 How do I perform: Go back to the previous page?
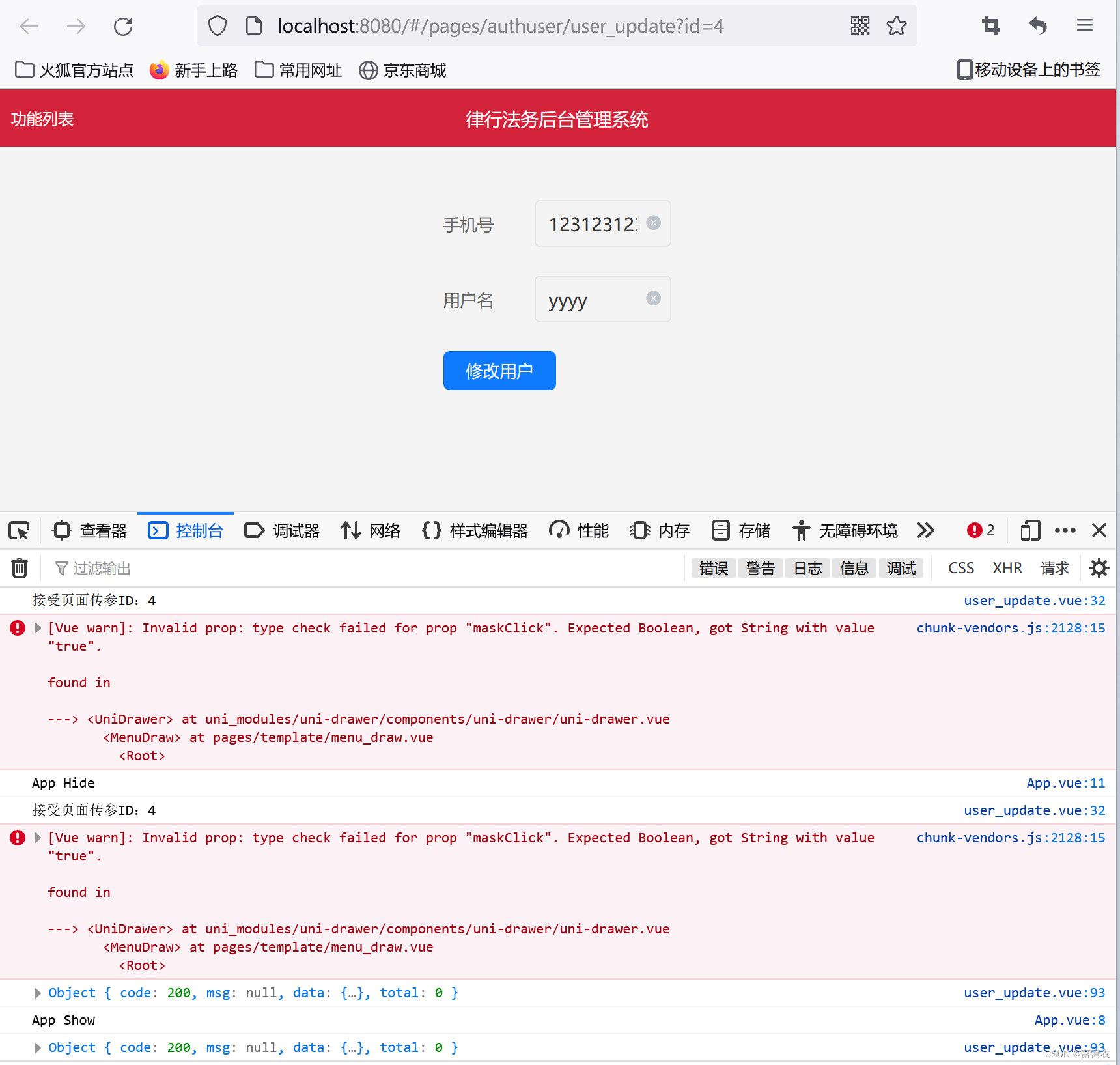pyautogui.click(x=29, y=26)
